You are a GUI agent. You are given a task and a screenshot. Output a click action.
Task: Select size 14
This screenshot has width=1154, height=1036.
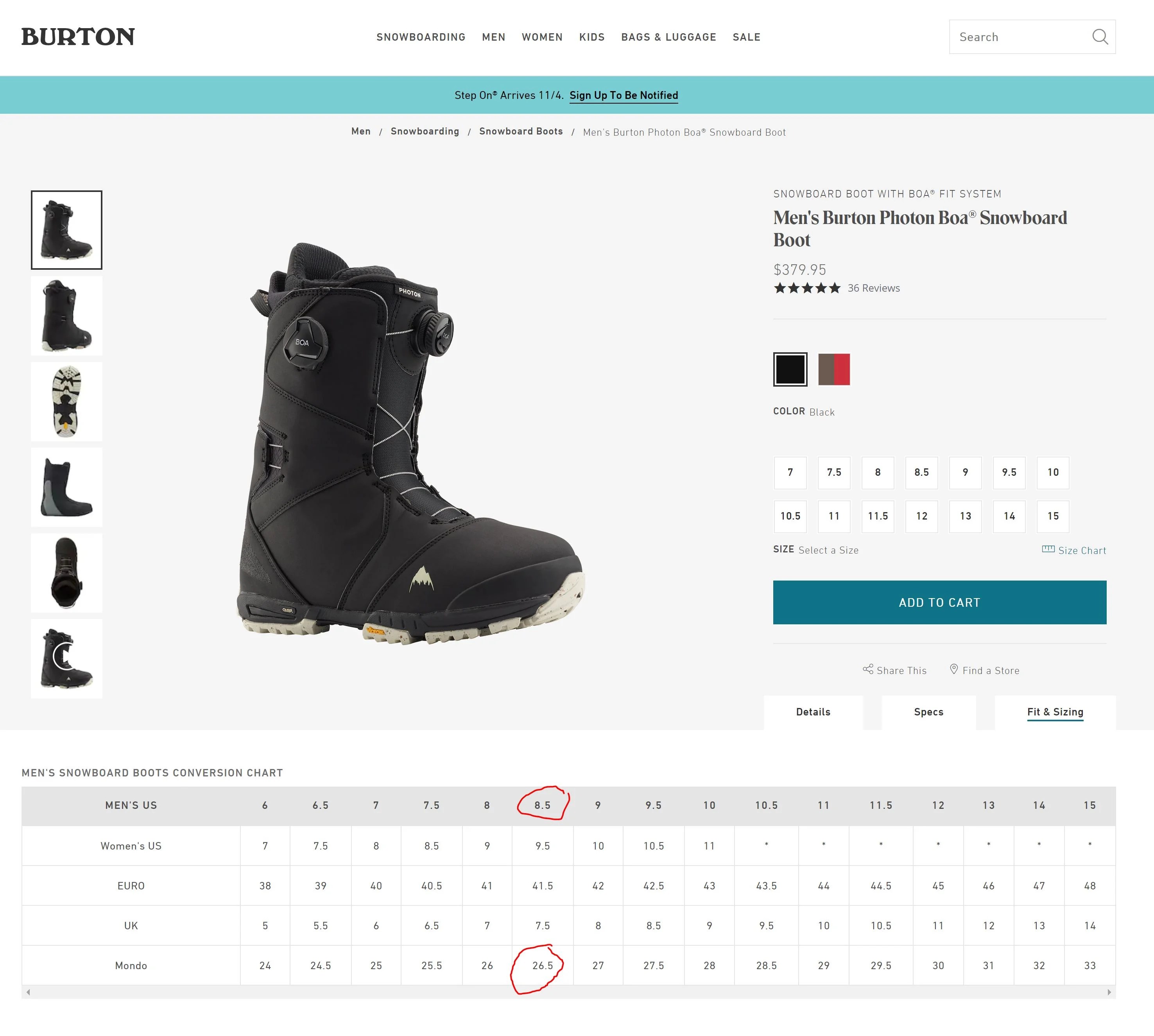coord(1009,516)
